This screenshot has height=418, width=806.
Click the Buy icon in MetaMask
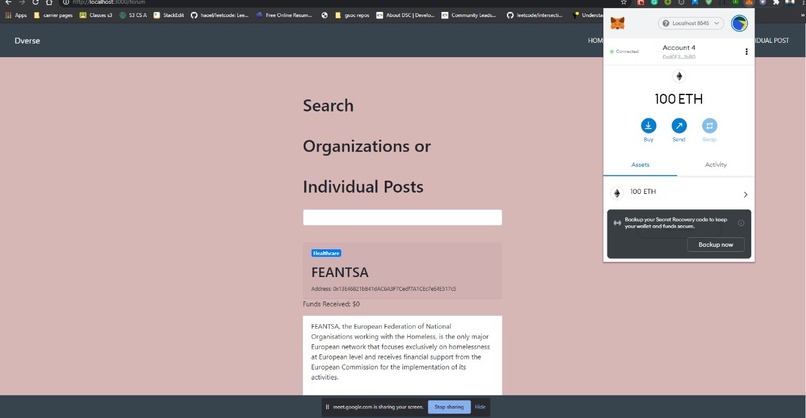[x=648, y=126]
